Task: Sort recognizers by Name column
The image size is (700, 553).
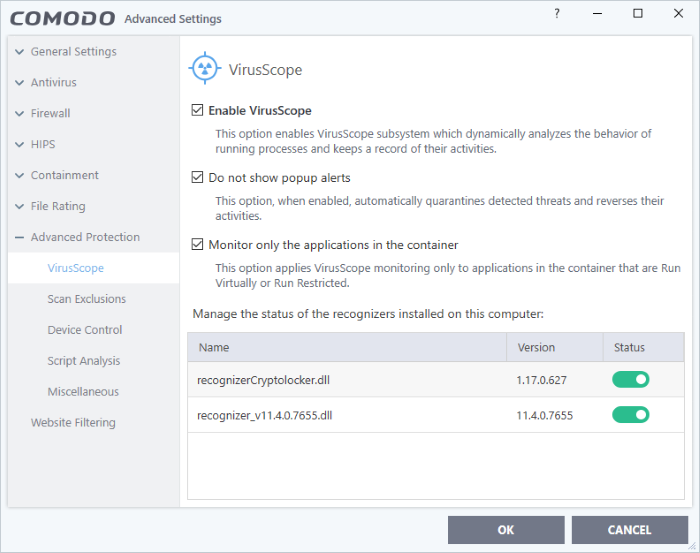Action: click(x=347, y=347)
